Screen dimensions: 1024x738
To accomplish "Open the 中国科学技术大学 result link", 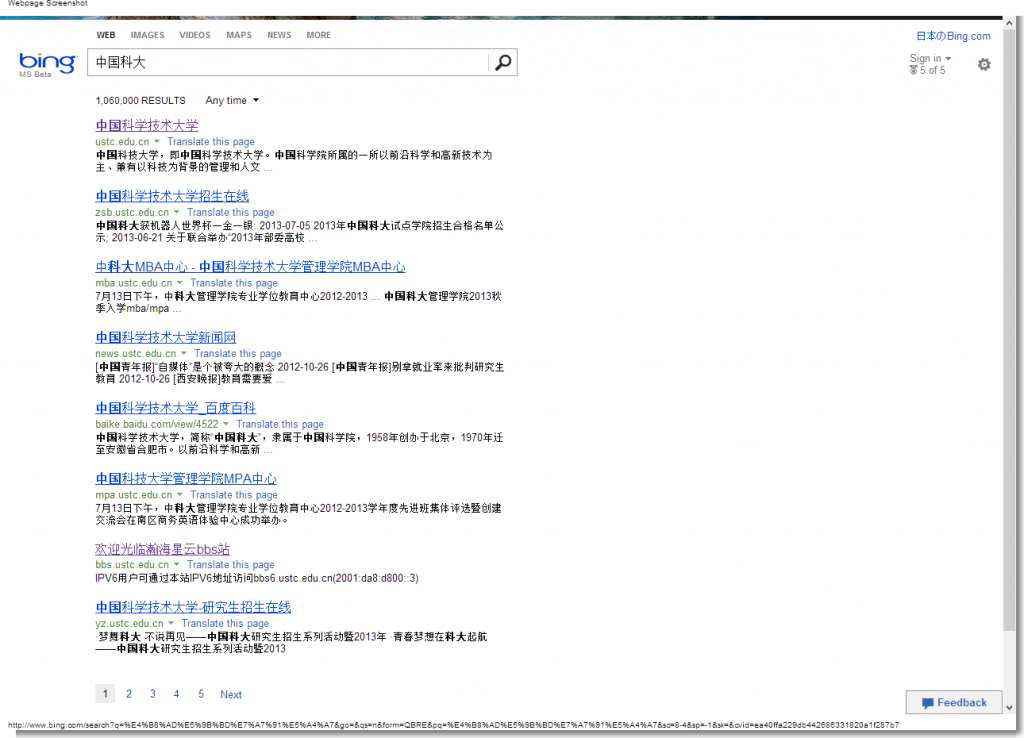I will (x=147, y=125).
